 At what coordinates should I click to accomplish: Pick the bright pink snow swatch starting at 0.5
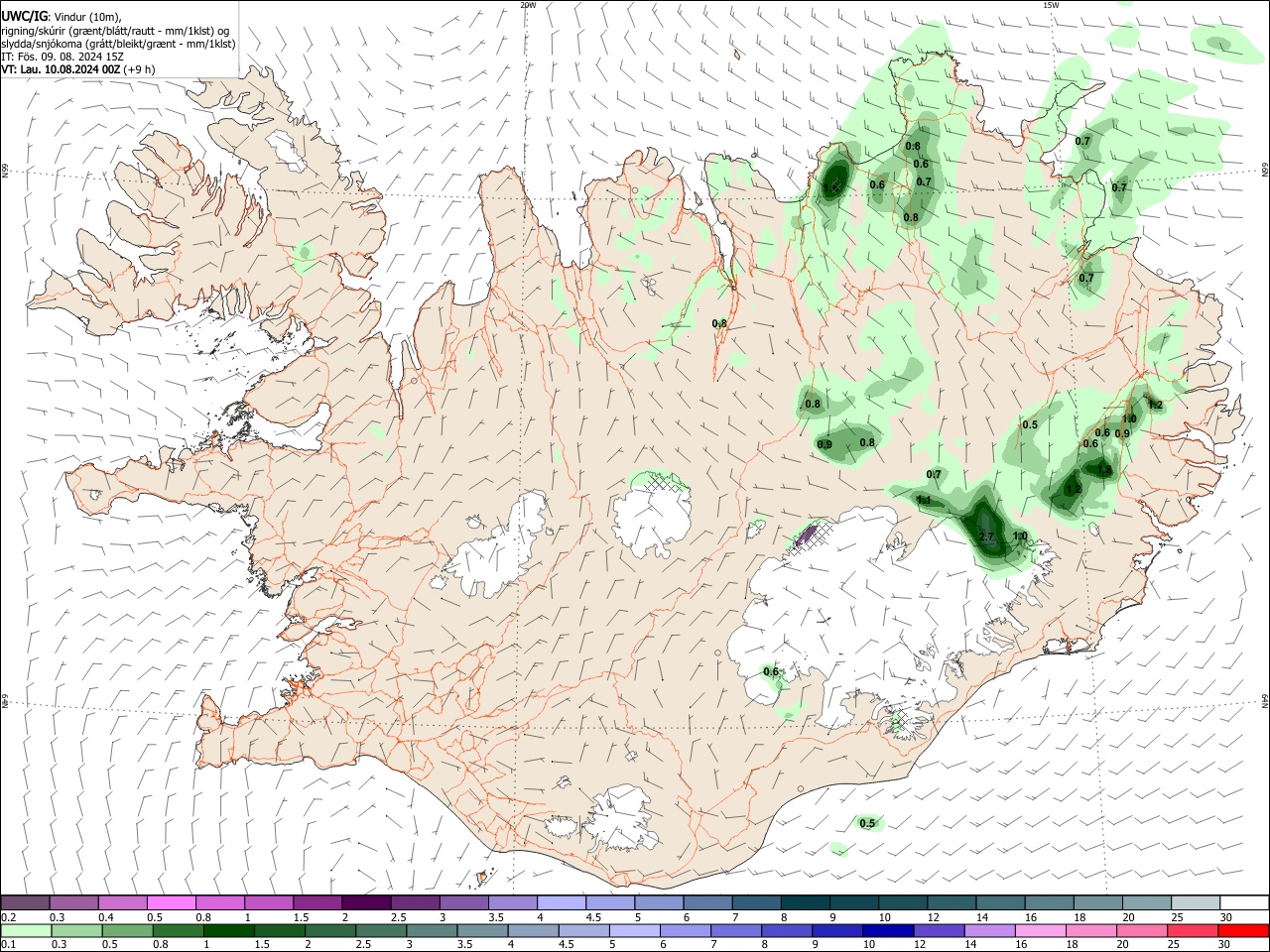[172, 902]
